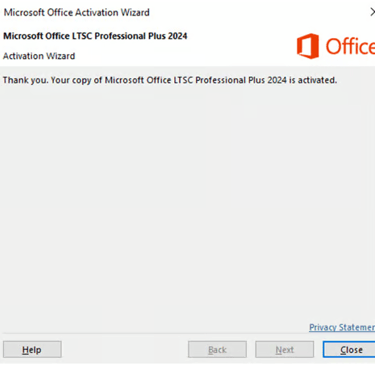
Task: Close the wizard using title bar X
Action: [372, 12]
